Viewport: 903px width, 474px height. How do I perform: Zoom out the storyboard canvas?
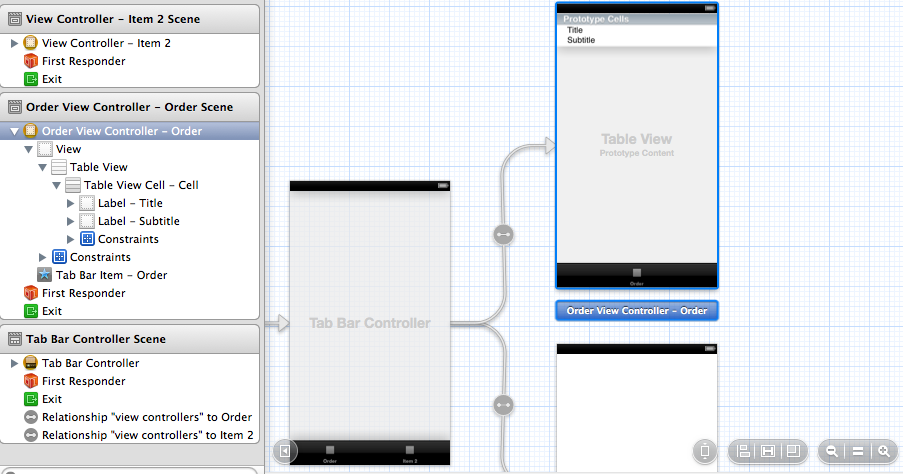click(832, 451)
